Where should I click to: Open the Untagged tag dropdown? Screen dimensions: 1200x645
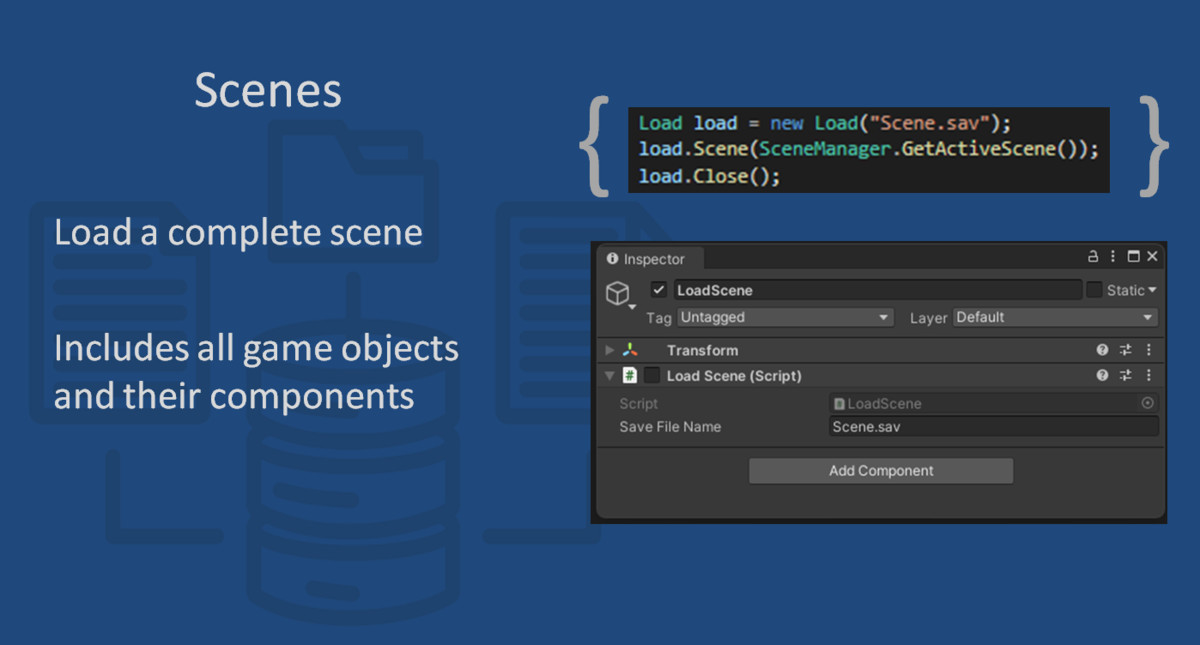pyautogui.click(x=783, y=318)
